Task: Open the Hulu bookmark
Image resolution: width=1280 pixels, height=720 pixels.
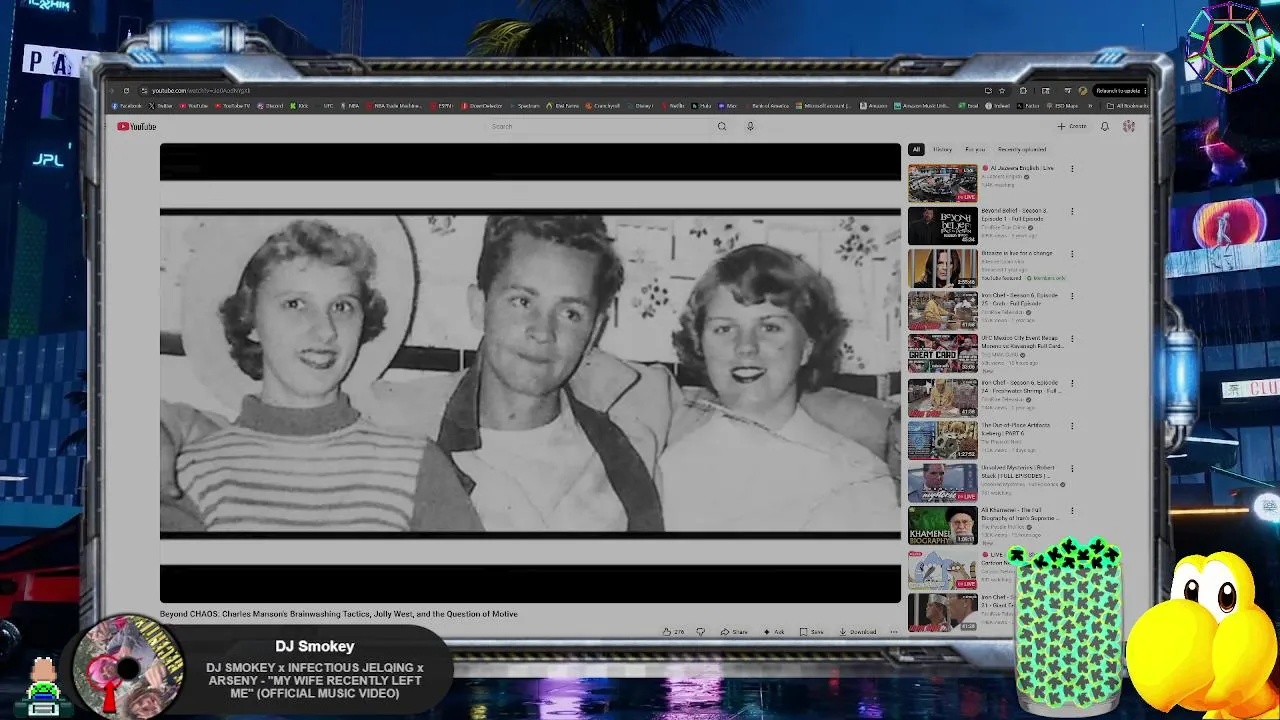Action: [702, 106]
